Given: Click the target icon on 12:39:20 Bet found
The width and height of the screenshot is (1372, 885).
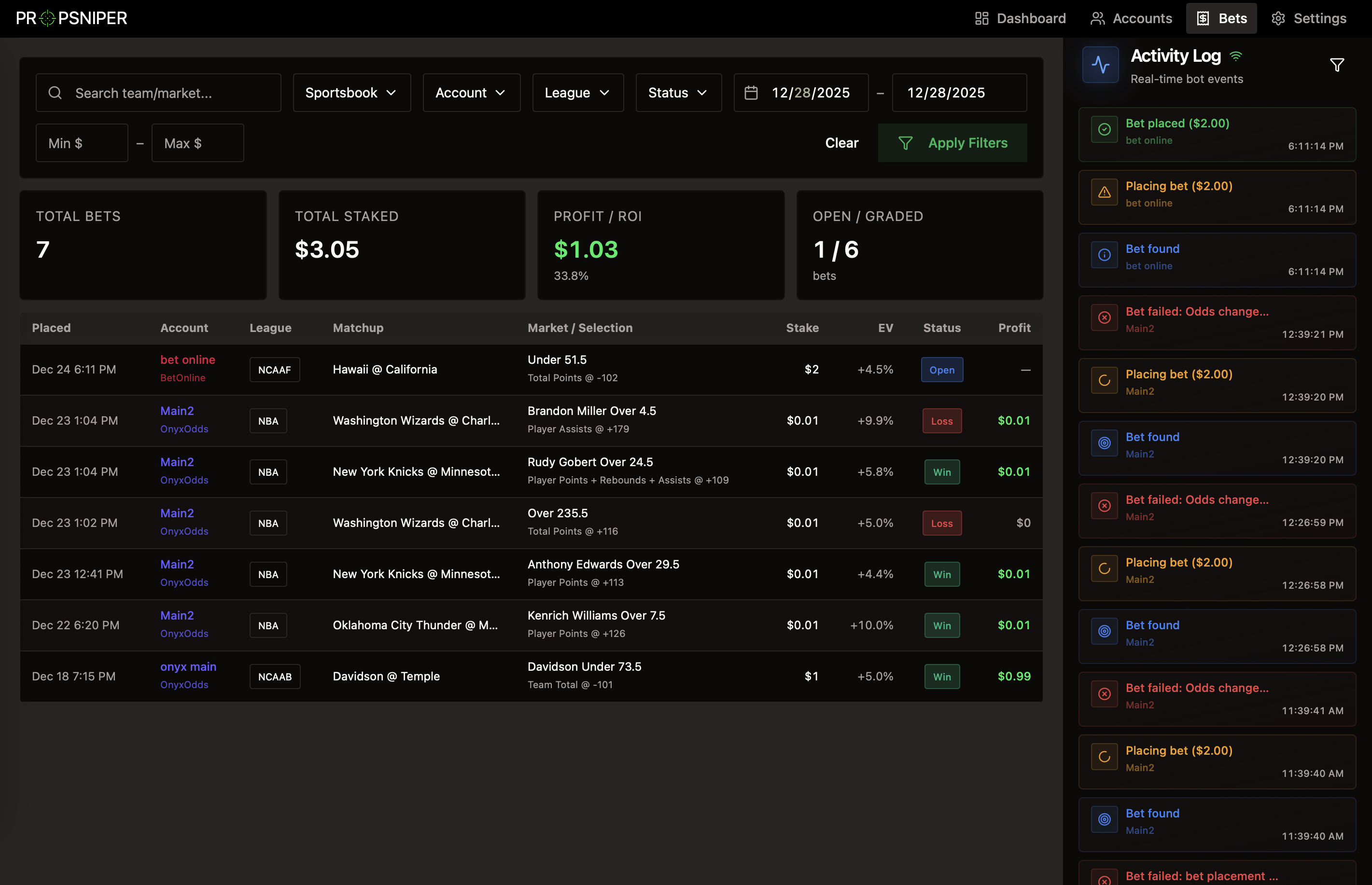Looking at the screenshot, I should click(x=1104, y=442).
